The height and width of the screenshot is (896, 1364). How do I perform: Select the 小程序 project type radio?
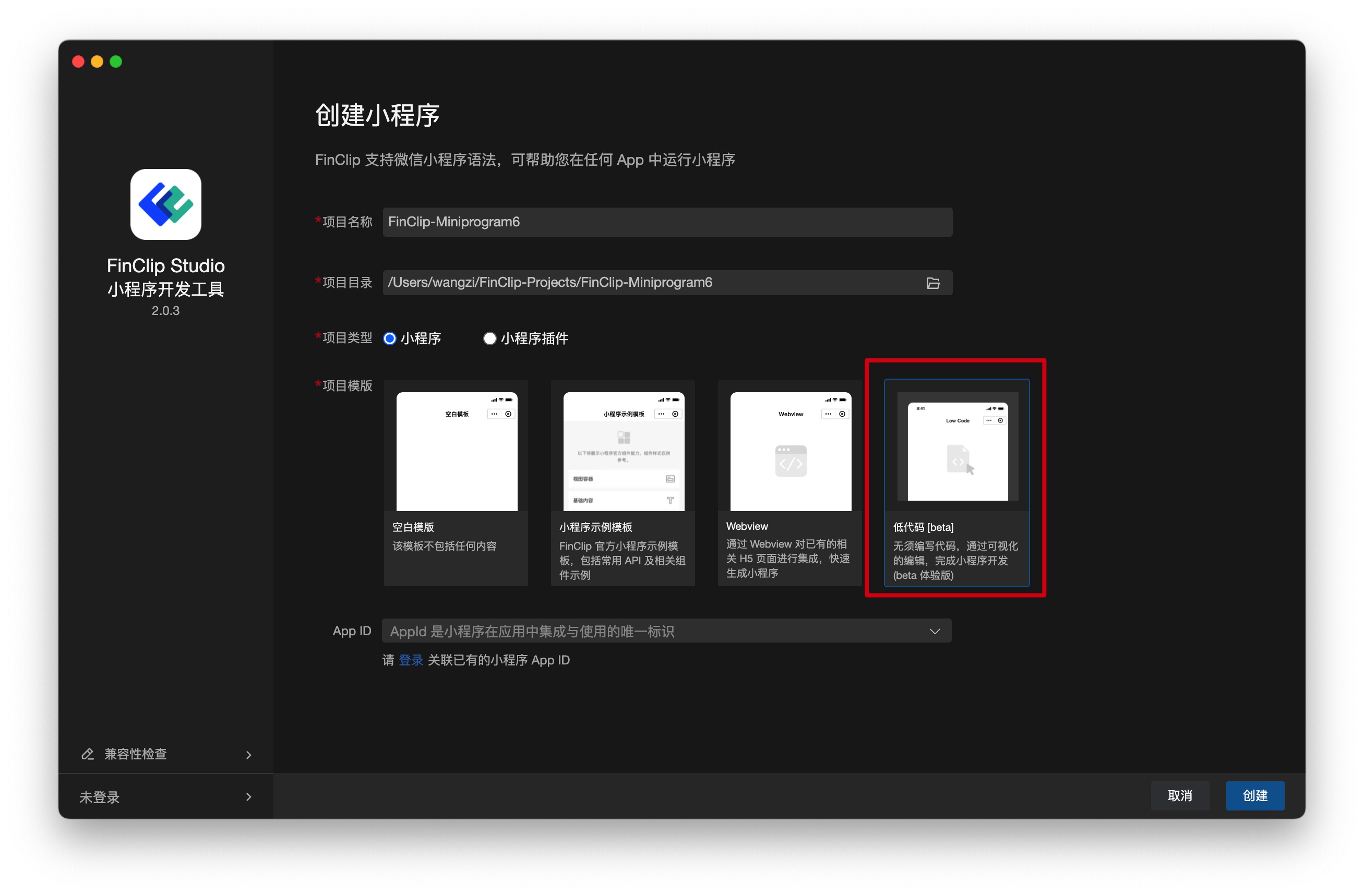pos(390,338)
